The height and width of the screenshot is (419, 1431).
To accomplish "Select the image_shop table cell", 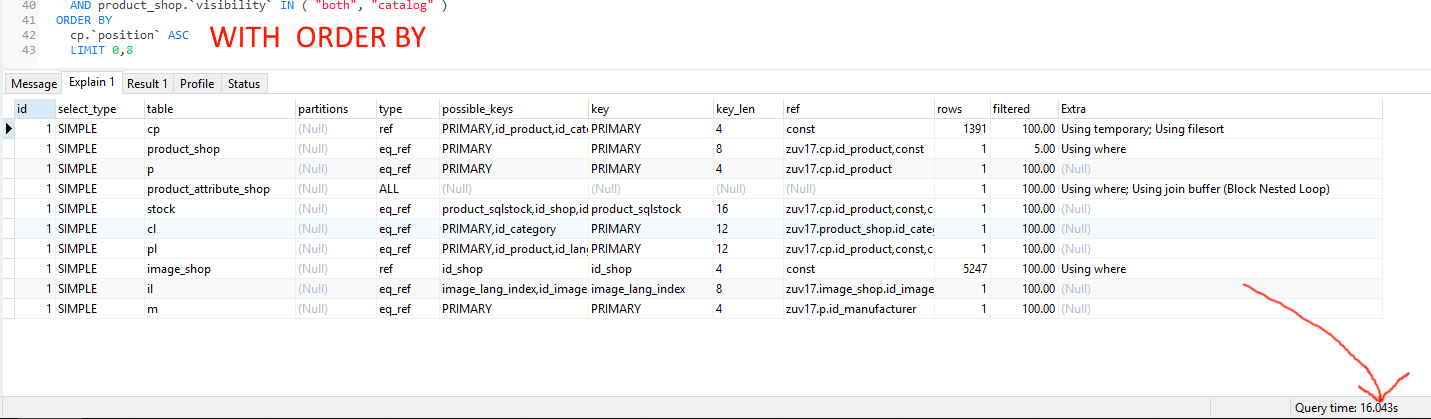I will [x=178, y=269].
